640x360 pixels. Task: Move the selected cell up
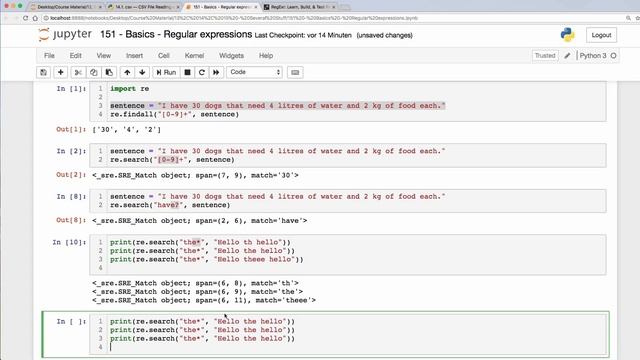(127, 72)
